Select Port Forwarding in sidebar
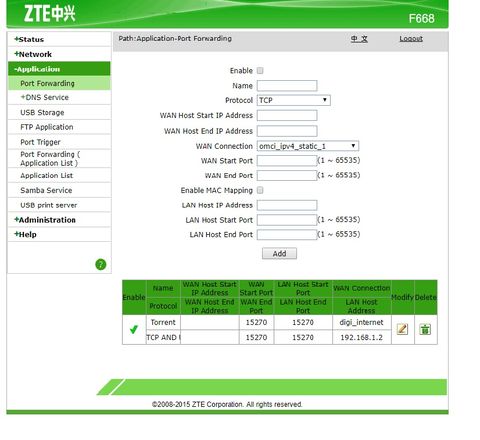Screen dimensions: 480x440 (x=47, y=83)
